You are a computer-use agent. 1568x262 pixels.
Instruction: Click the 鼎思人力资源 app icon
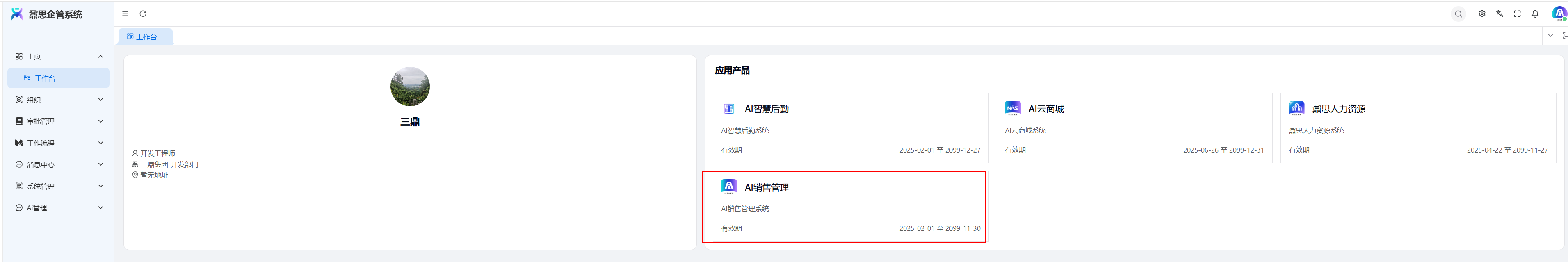click(1296, 108)
